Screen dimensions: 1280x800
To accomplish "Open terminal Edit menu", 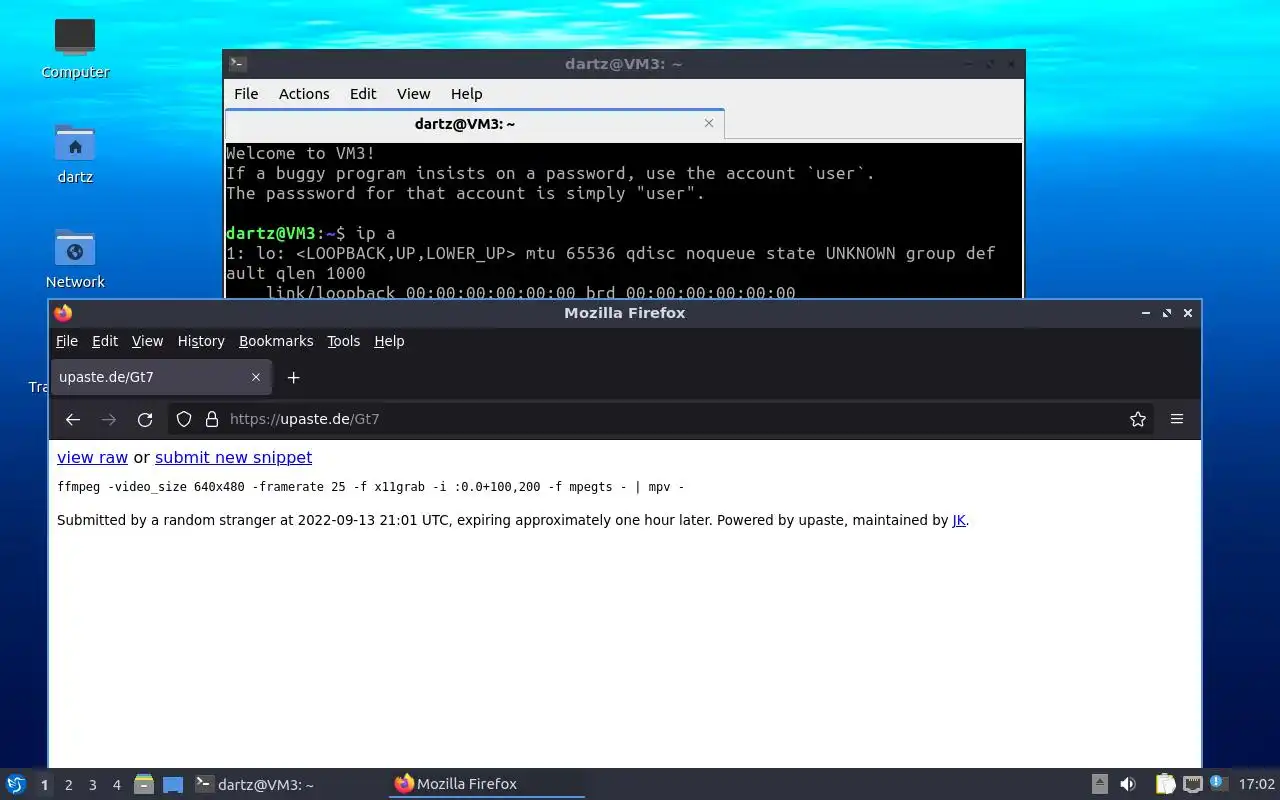I will [x=363, y=94].
